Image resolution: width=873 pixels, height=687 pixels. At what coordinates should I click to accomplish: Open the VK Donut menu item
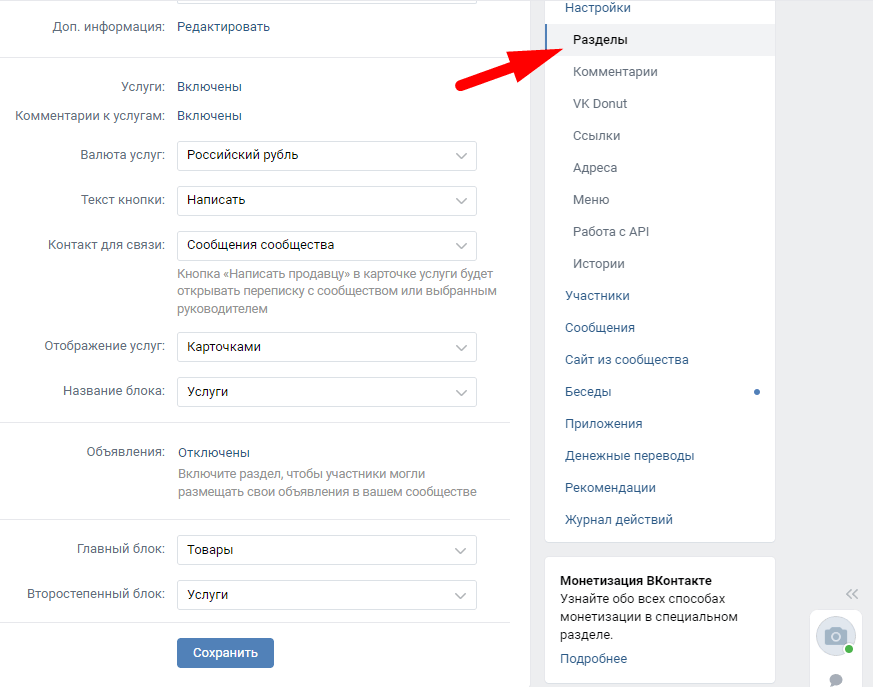(600, 104)
